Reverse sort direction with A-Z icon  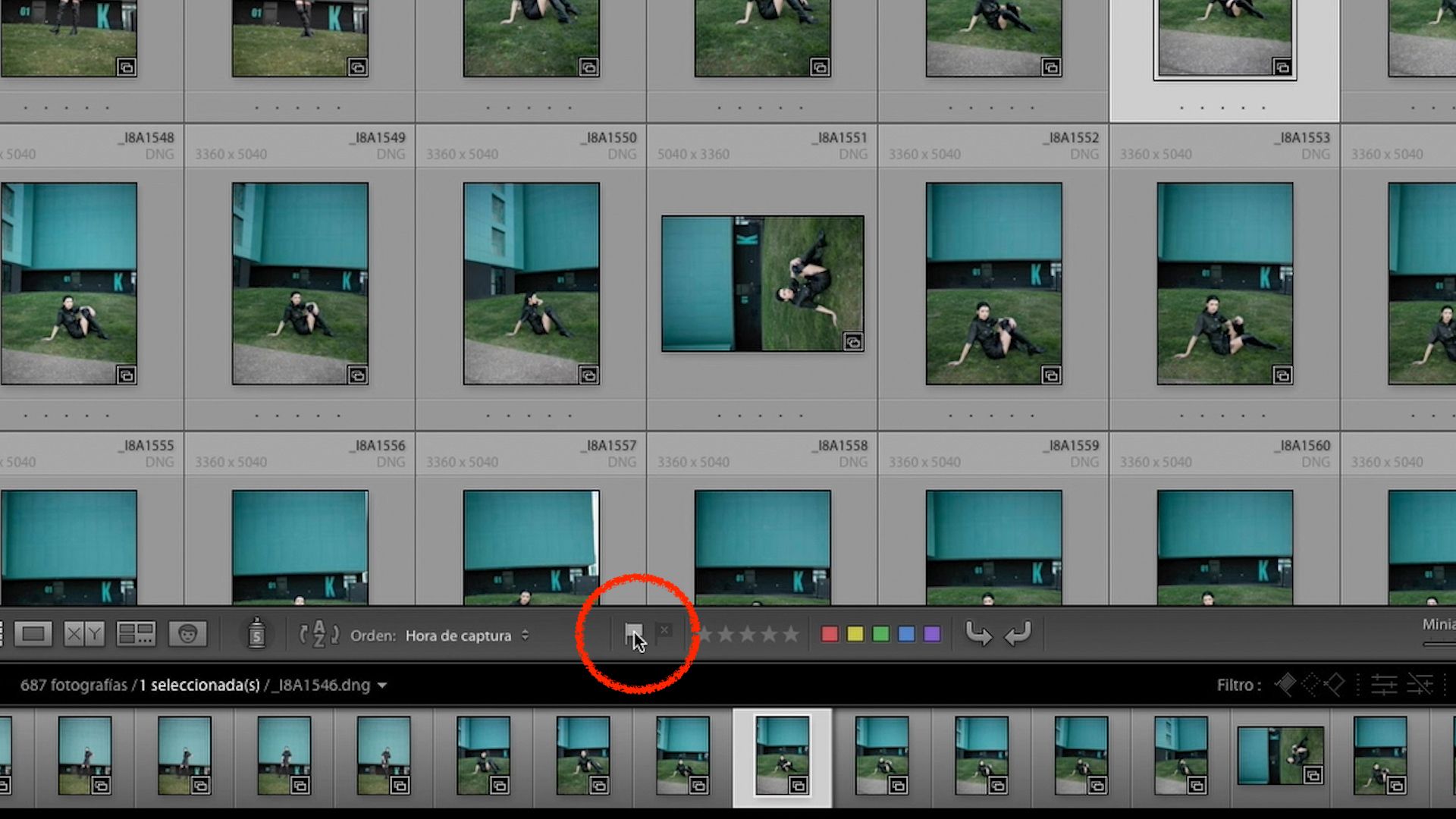click(x=319, y=634)
